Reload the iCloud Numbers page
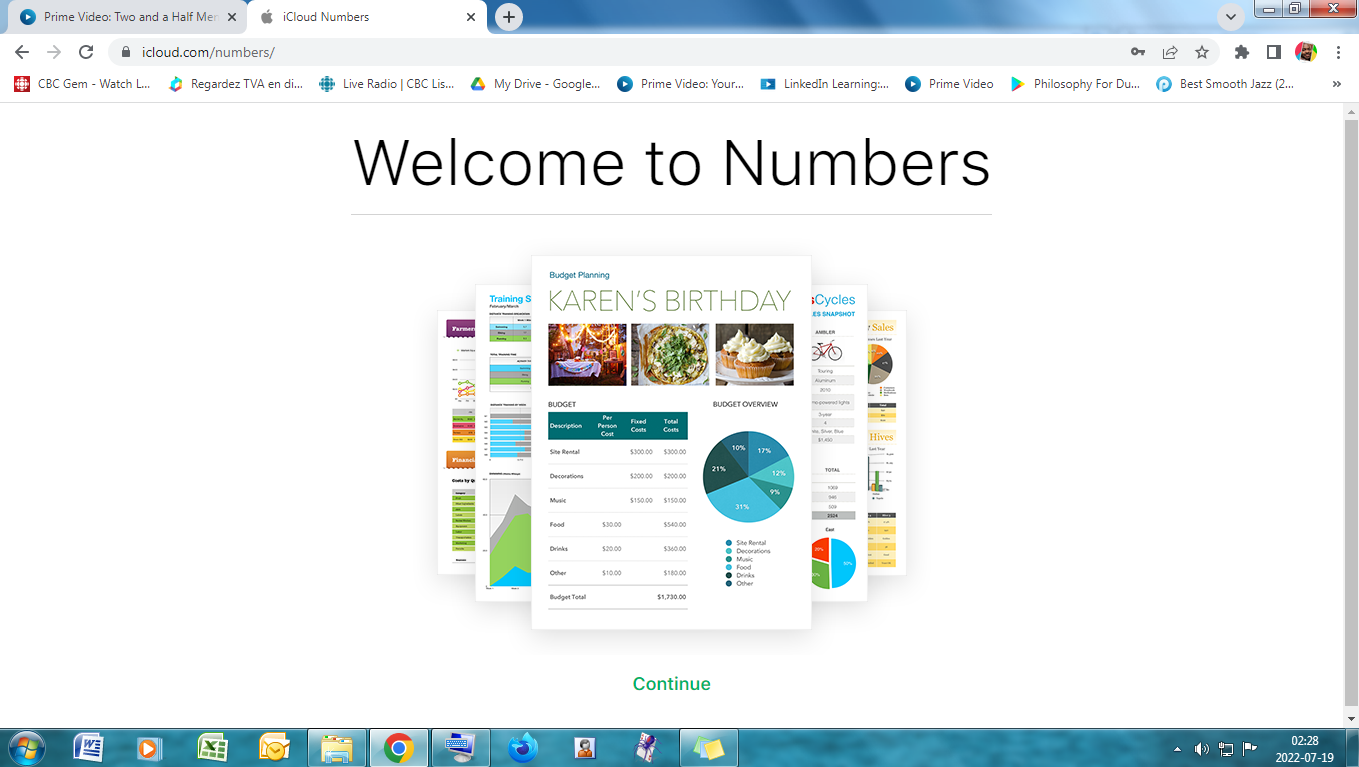The width and height of the screenshot is (1359, 767). tap(86, 52)
